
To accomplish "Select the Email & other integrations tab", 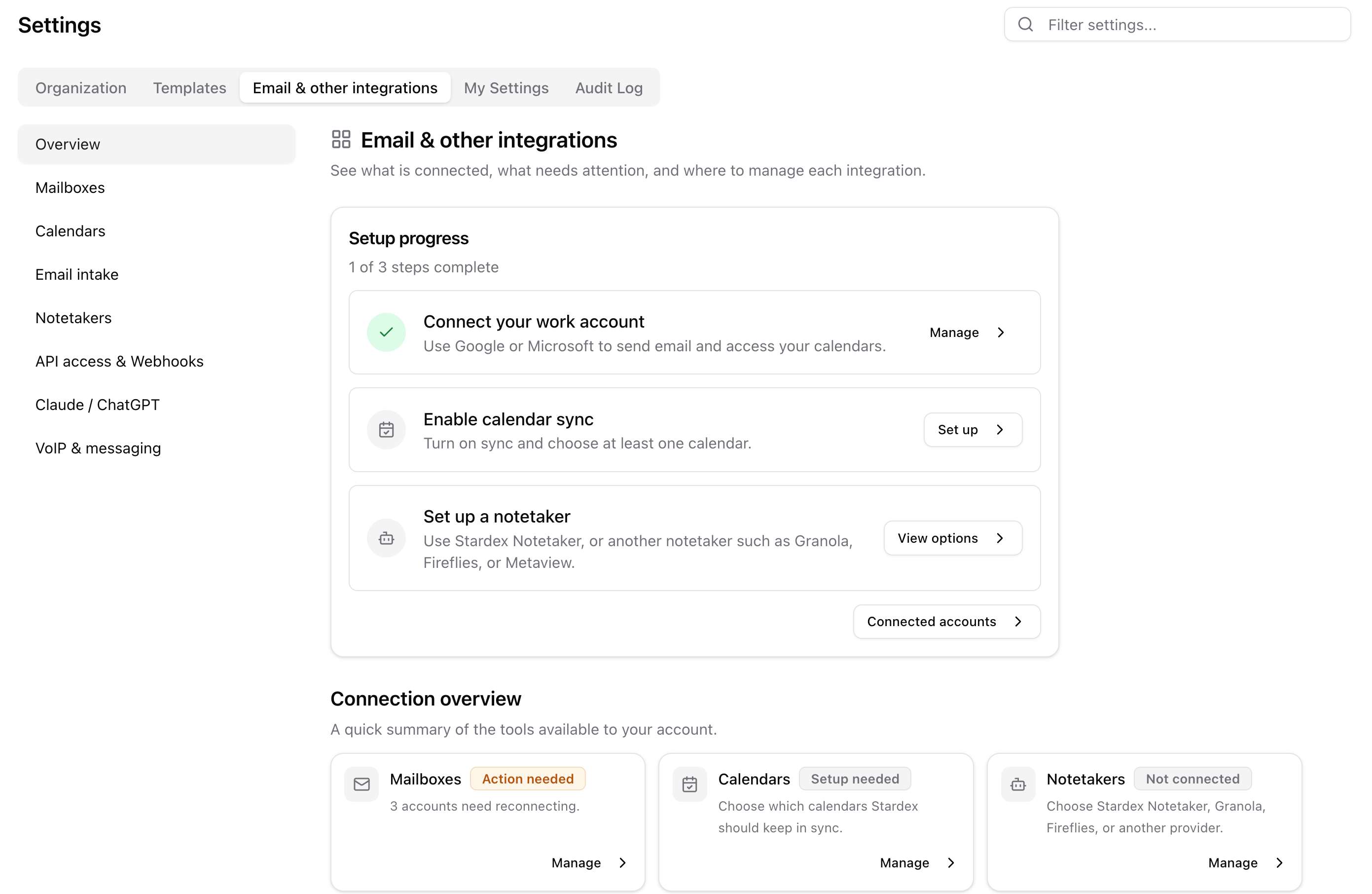I will [x=345, y=88].
